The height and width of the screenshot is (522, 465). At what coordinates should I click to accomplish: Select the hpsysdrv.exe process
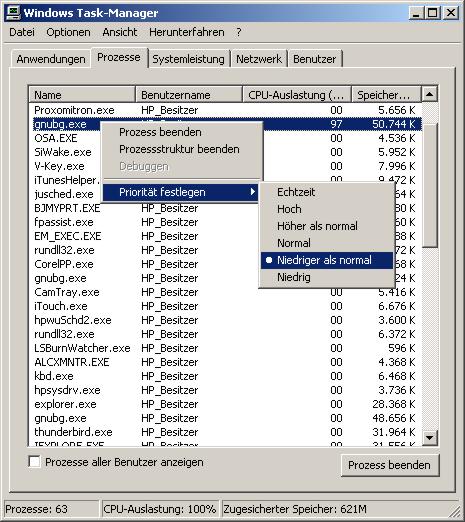click(x=67, y=390)
